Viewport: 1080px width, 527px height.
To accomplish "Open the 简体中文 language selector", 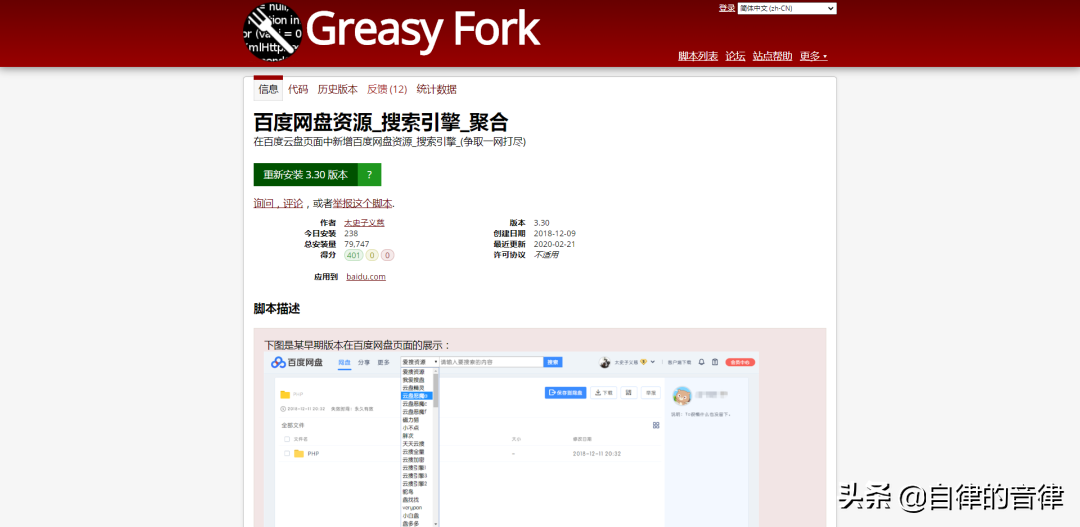I will point(787,8).
